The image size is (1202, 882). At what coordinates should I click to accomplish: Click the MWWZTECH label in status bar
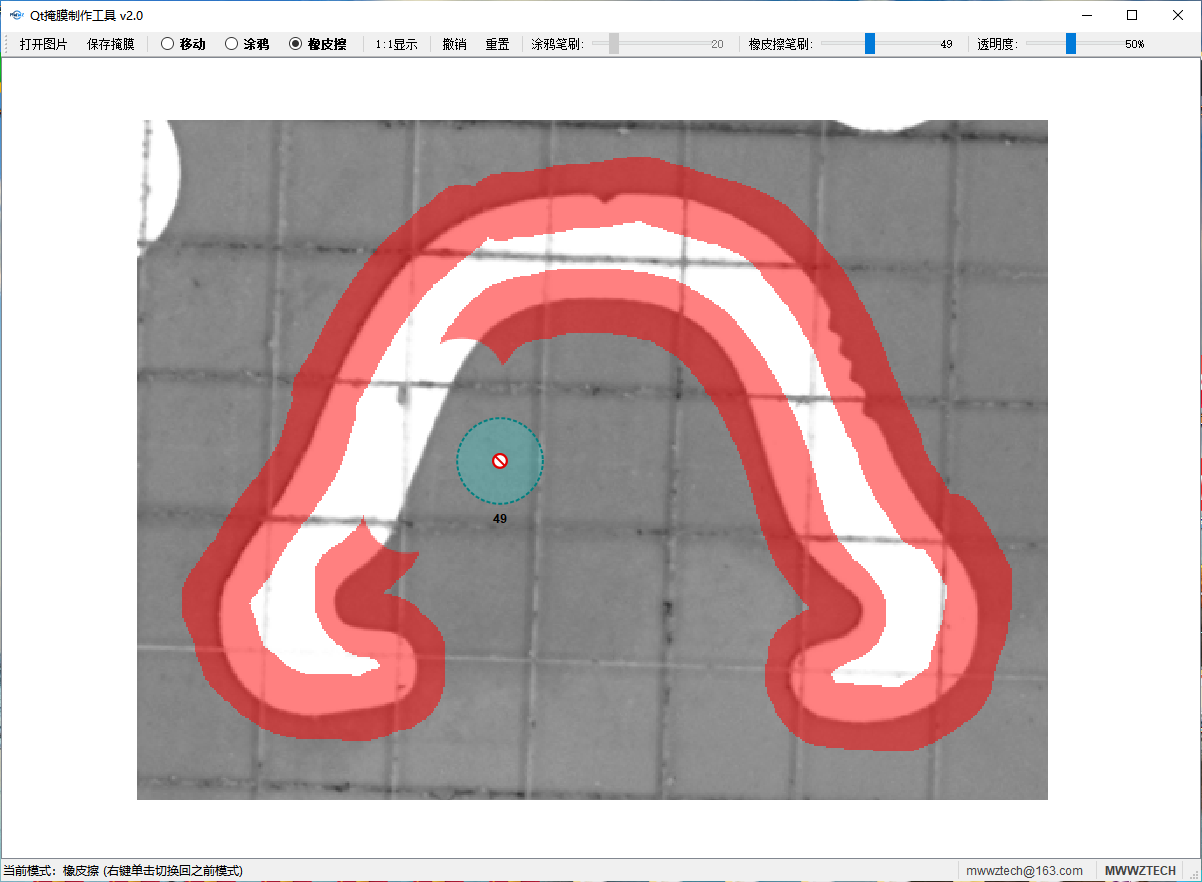1140,871
